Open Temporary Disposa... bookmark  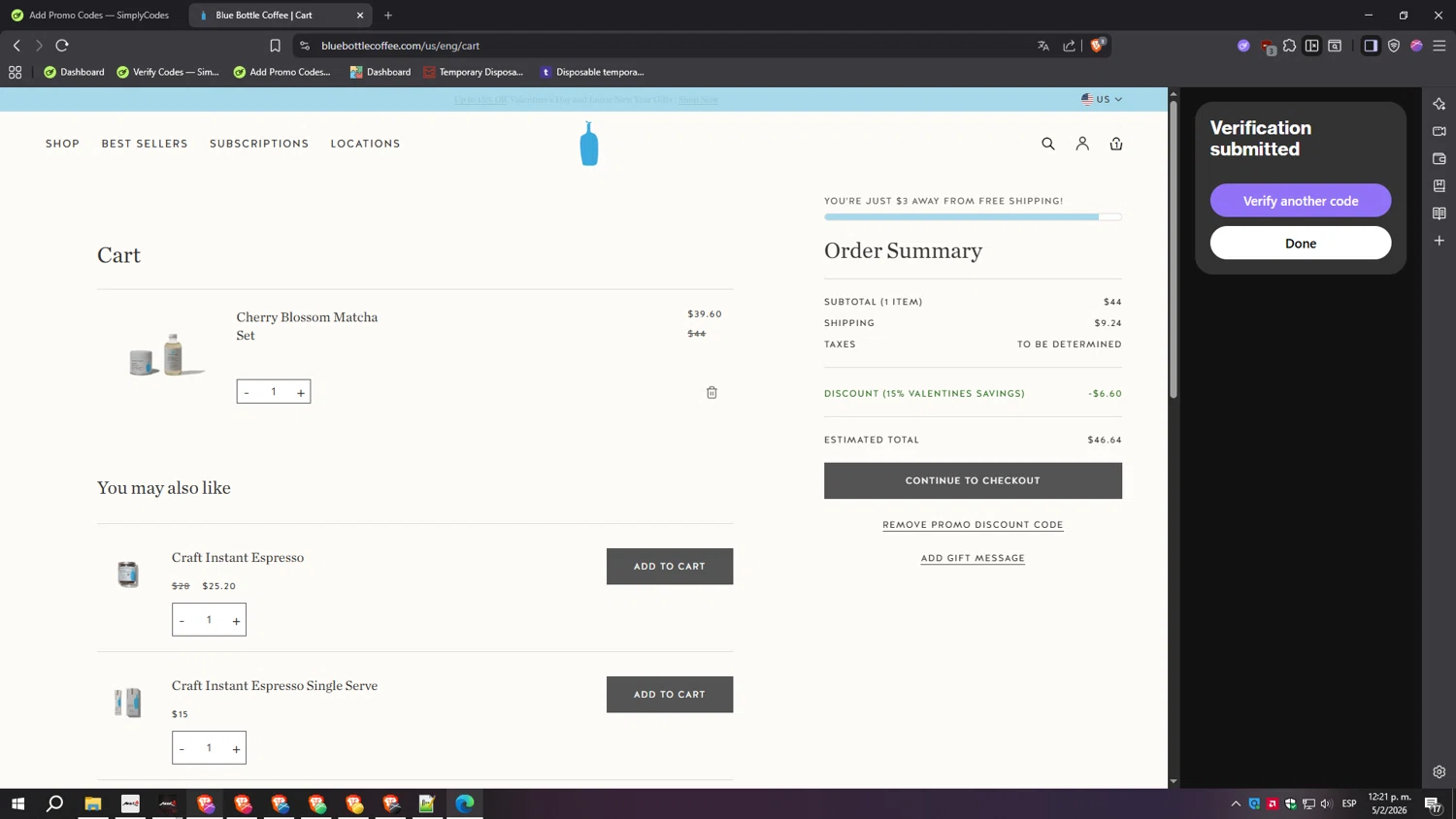[x=473, y=72]
